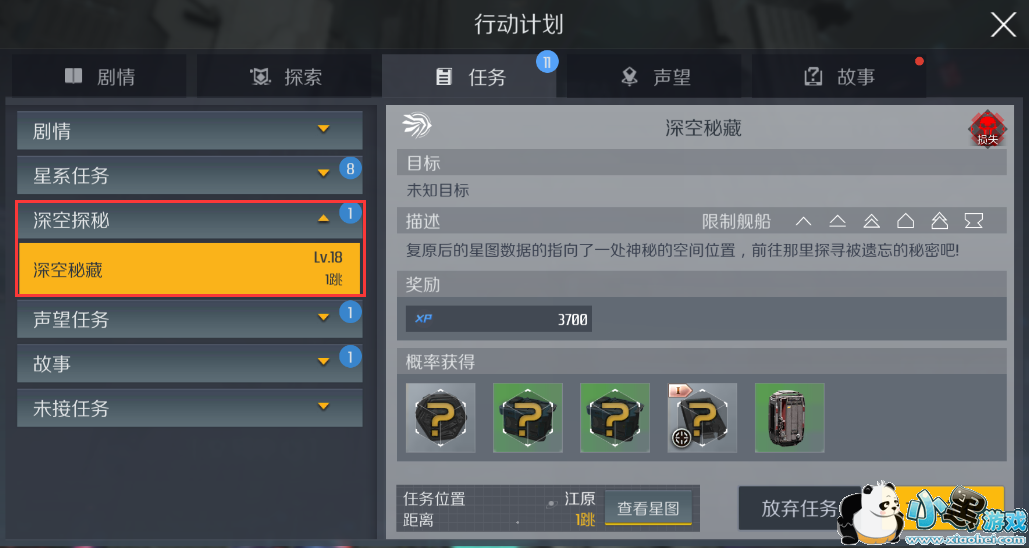Image resolution: width=1029 pixels, height=548 pixels.
Task: Click the red skull loss warning icon
Action: click(x=987, y=129)
